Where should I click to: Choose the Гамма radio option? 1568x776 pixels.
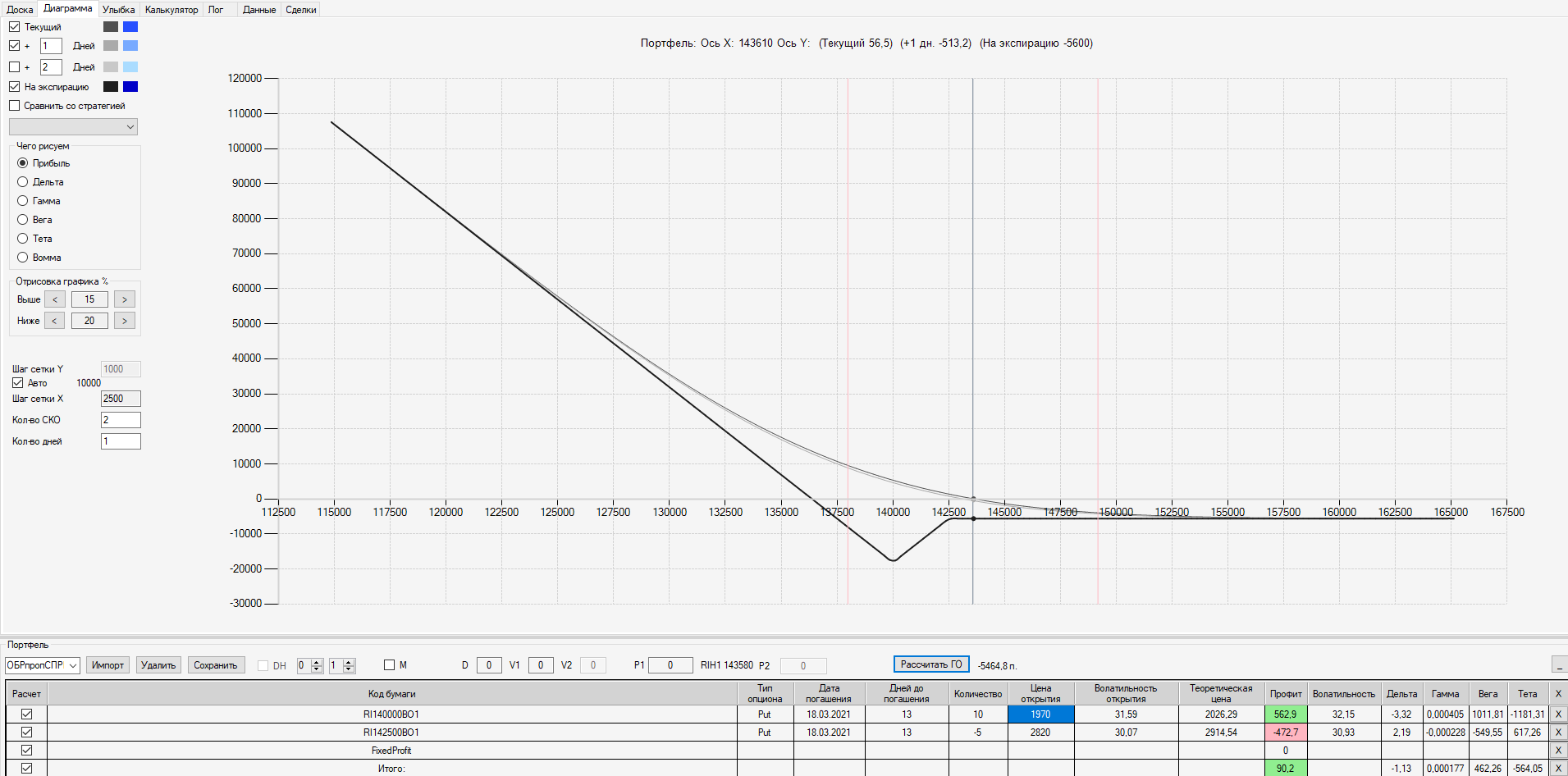click(x=23, y=201)
